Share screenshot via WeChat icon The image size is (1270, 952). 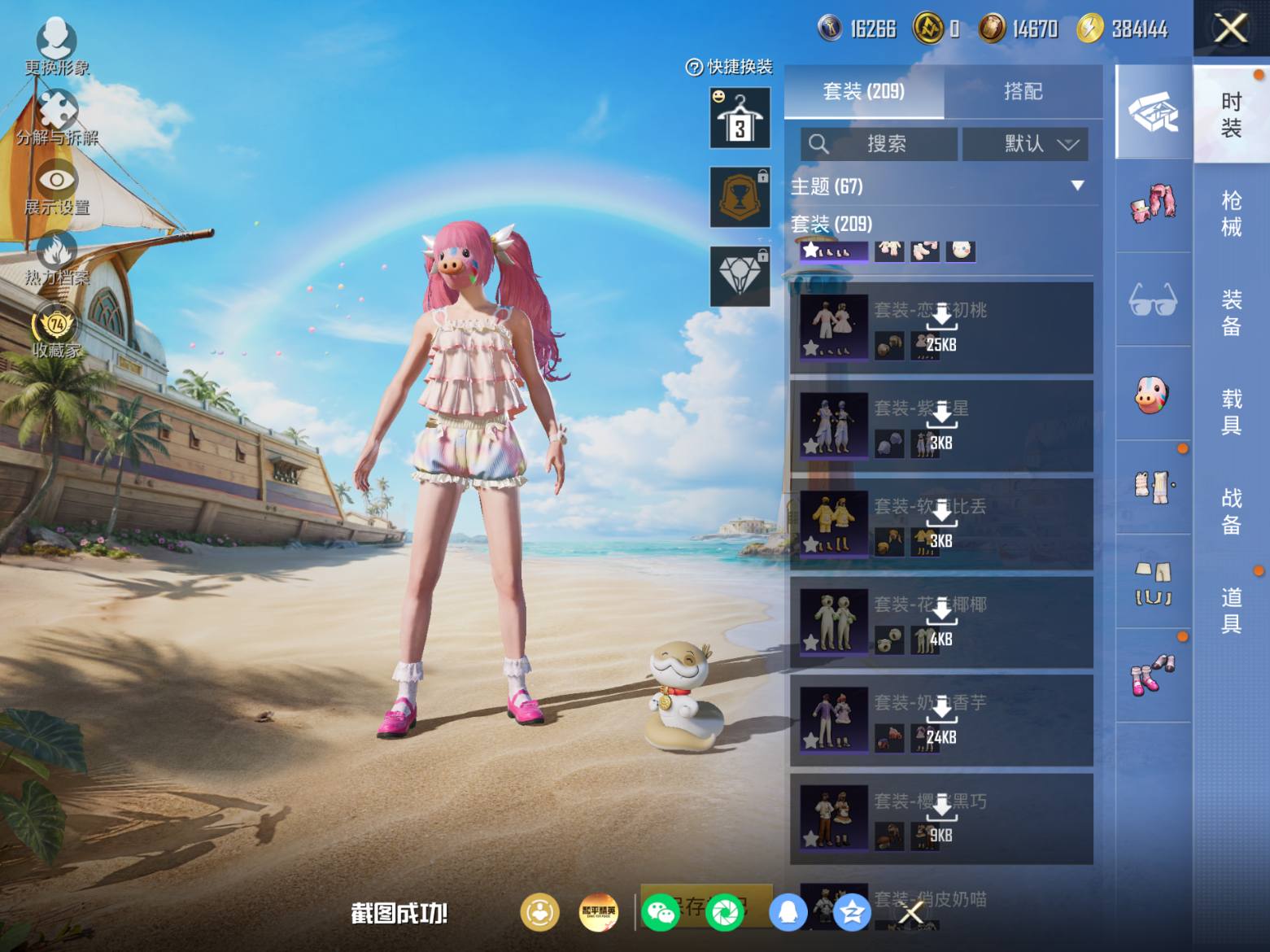(x=660, y=912)
